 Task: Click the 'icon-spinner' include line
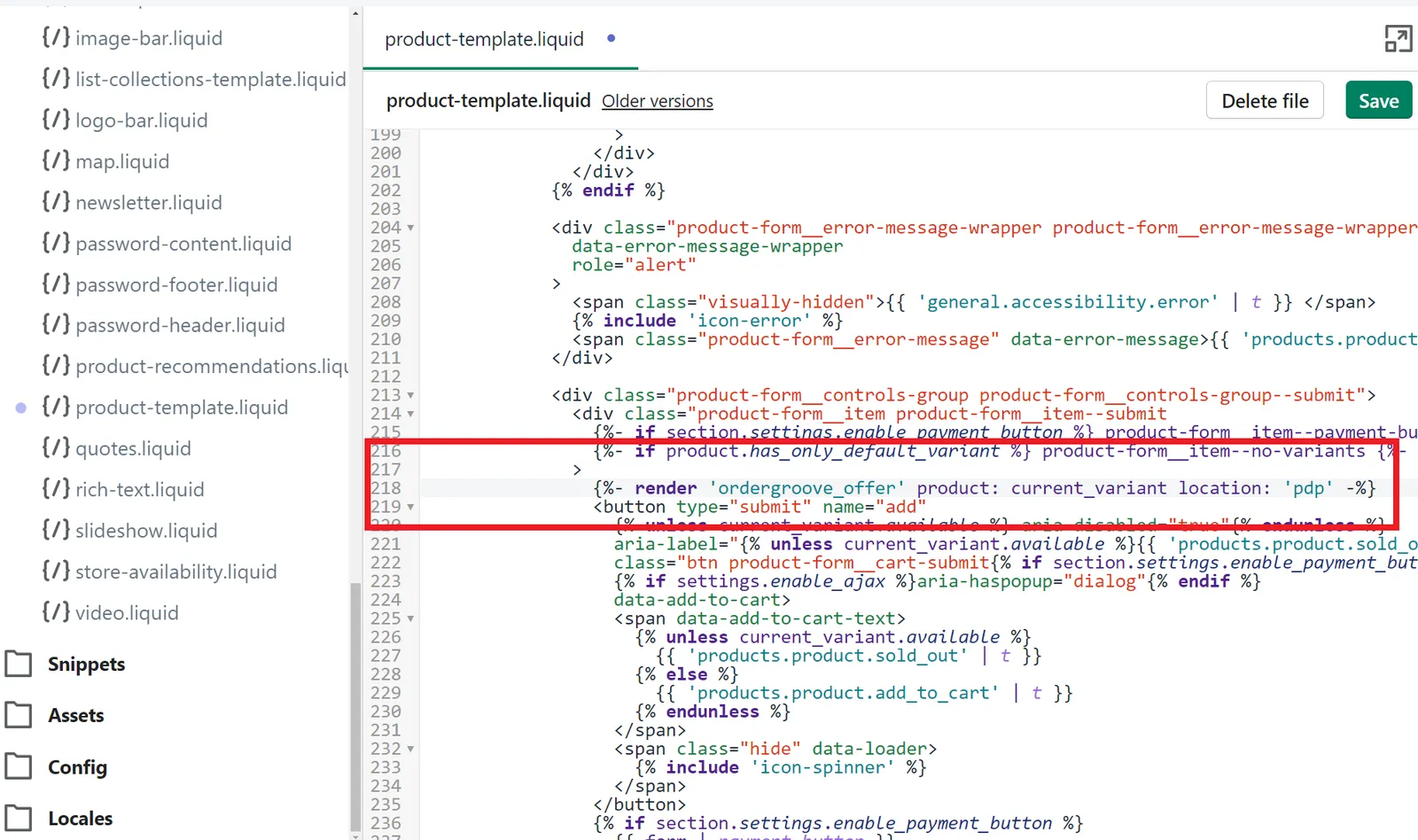click(781, 767)
